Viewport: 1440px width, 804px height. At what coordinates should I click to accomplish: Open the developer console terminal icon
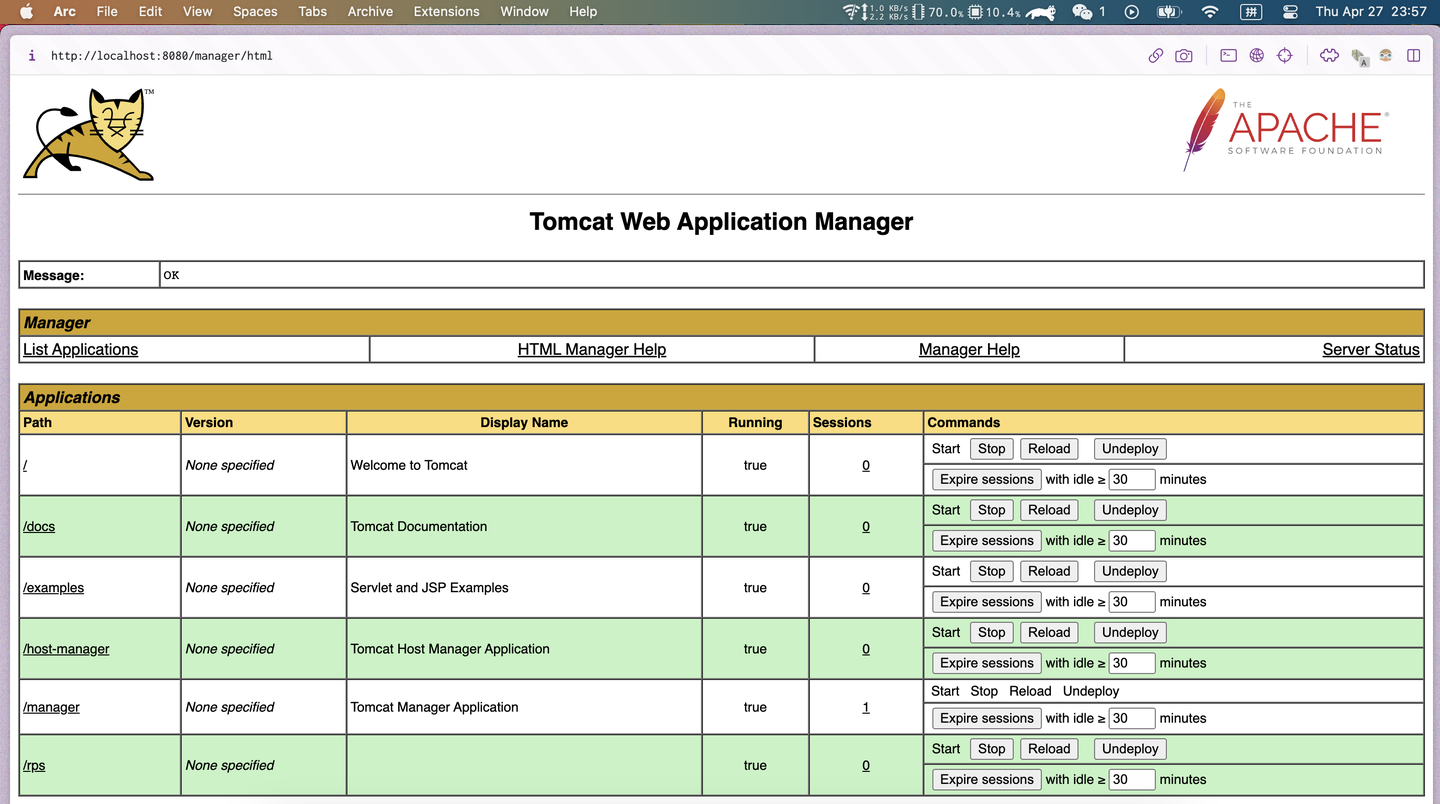[x=1228, y=56]
